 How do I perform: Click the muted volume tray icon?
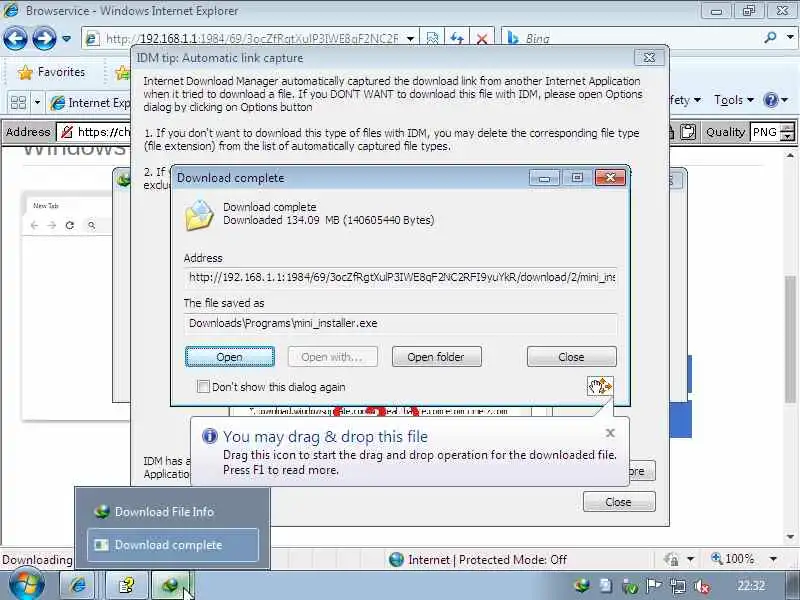[703, 586]
